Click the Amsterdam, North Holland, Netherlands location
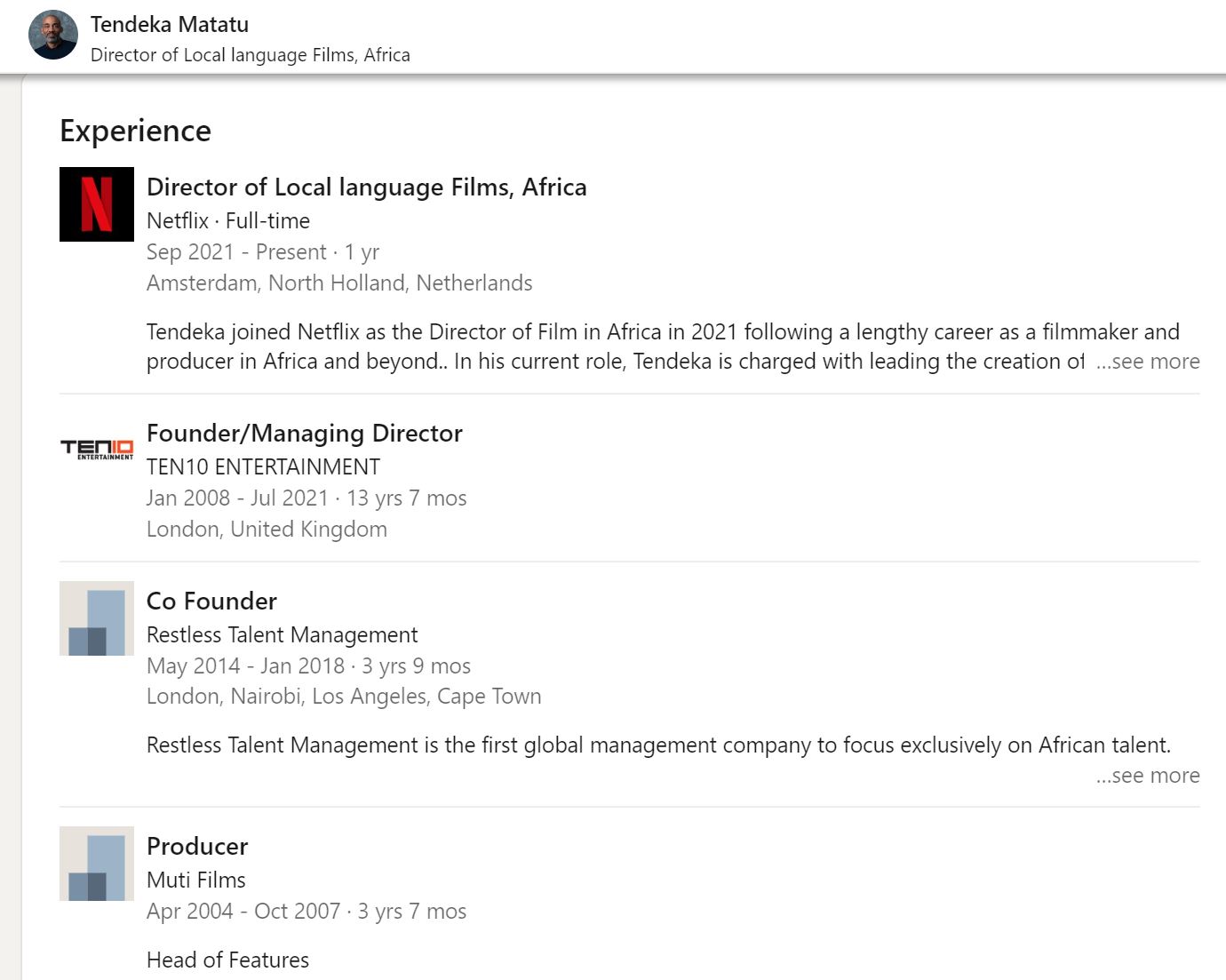The width and height of the screenshot is (1226, 980). click(339, 283)
